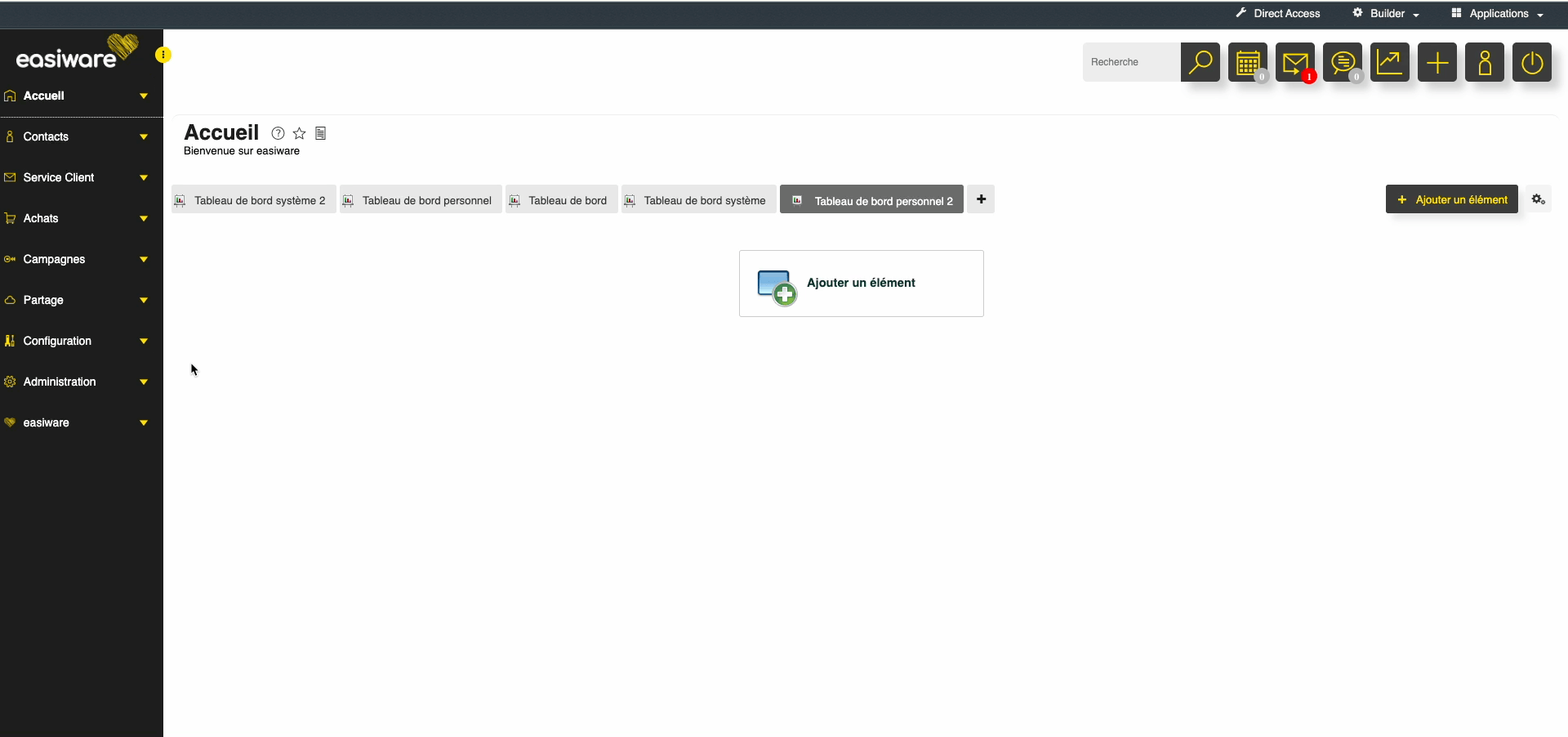
Task: Open the chat messages bubble icon
Action: pyautogui.click(x=1342, y=62)
